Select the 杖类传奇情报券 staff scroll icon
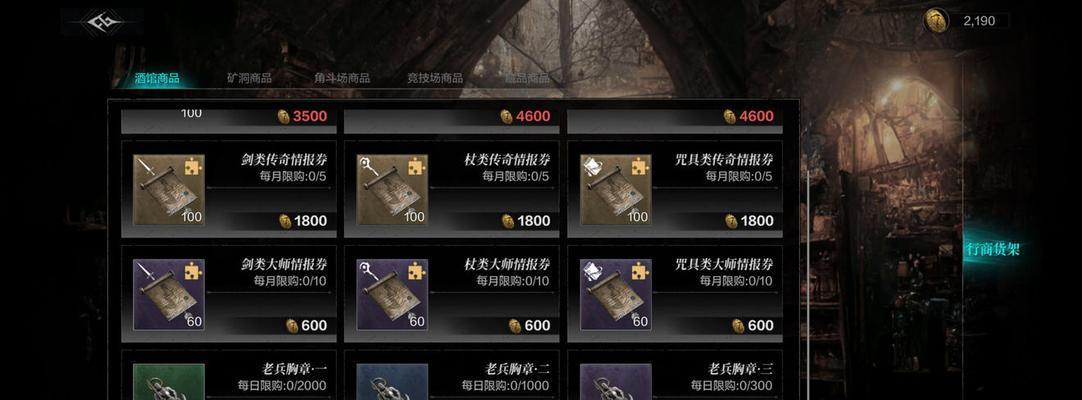The image size is (1082, 400). click(x=392, y=189)
